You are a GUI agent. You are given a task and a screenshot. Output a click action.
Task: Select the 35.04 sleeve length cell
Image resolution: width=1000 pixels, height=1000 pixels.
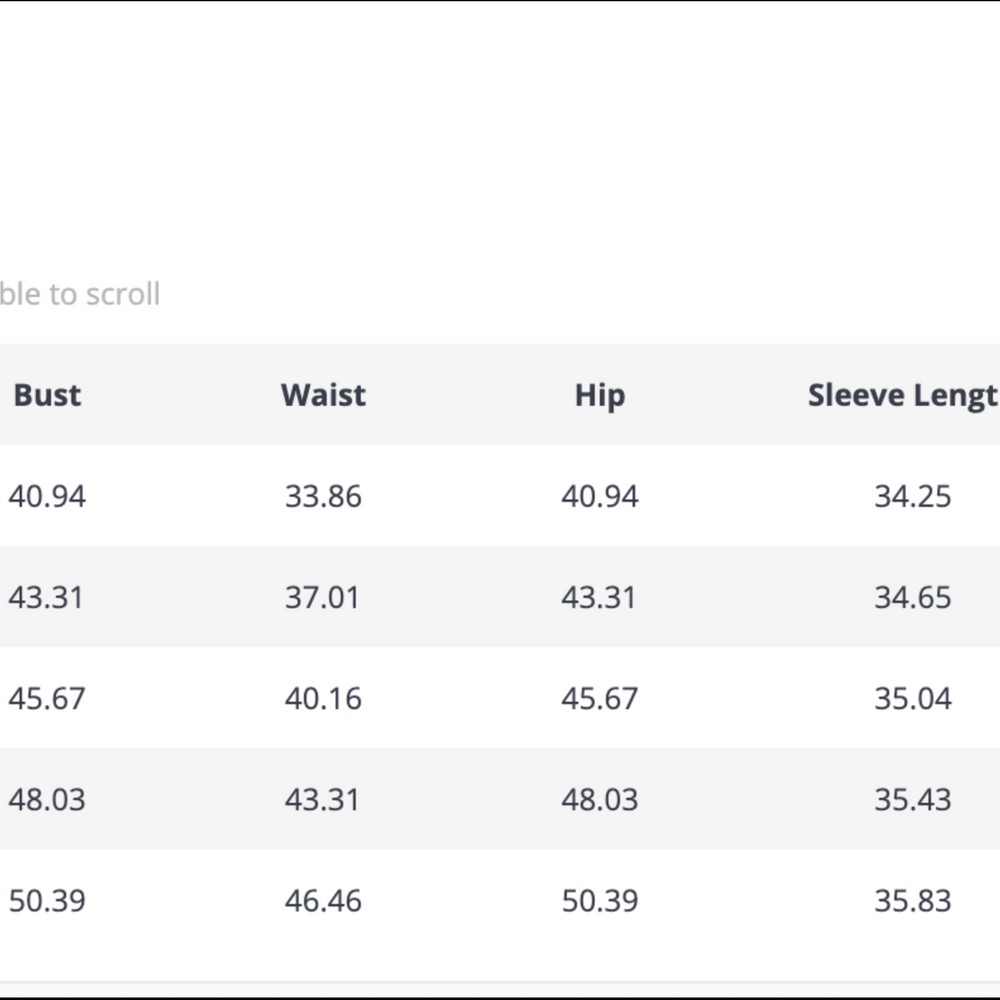(x=913, y=698)
